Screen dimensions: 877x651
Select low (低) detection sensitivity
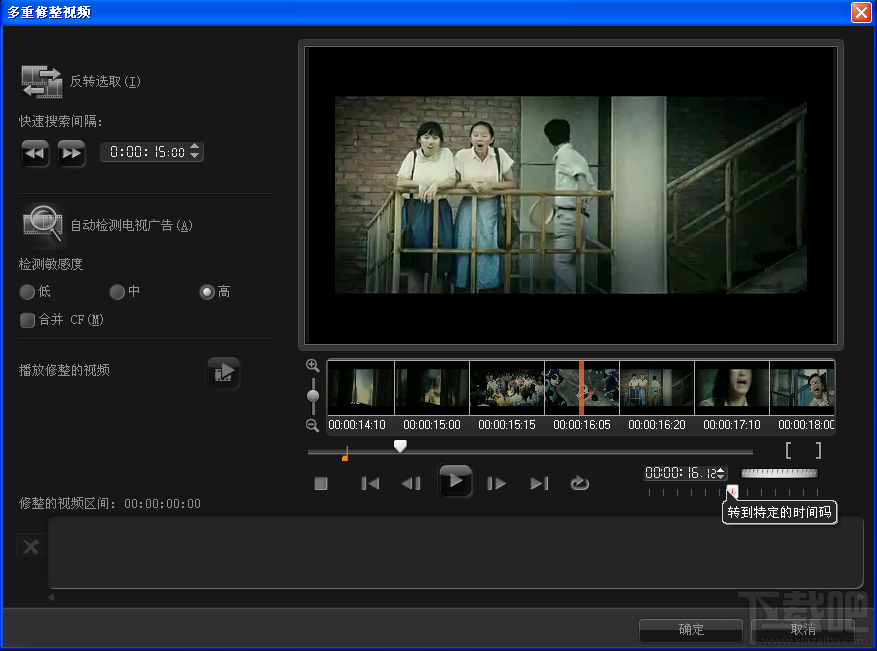27,292
